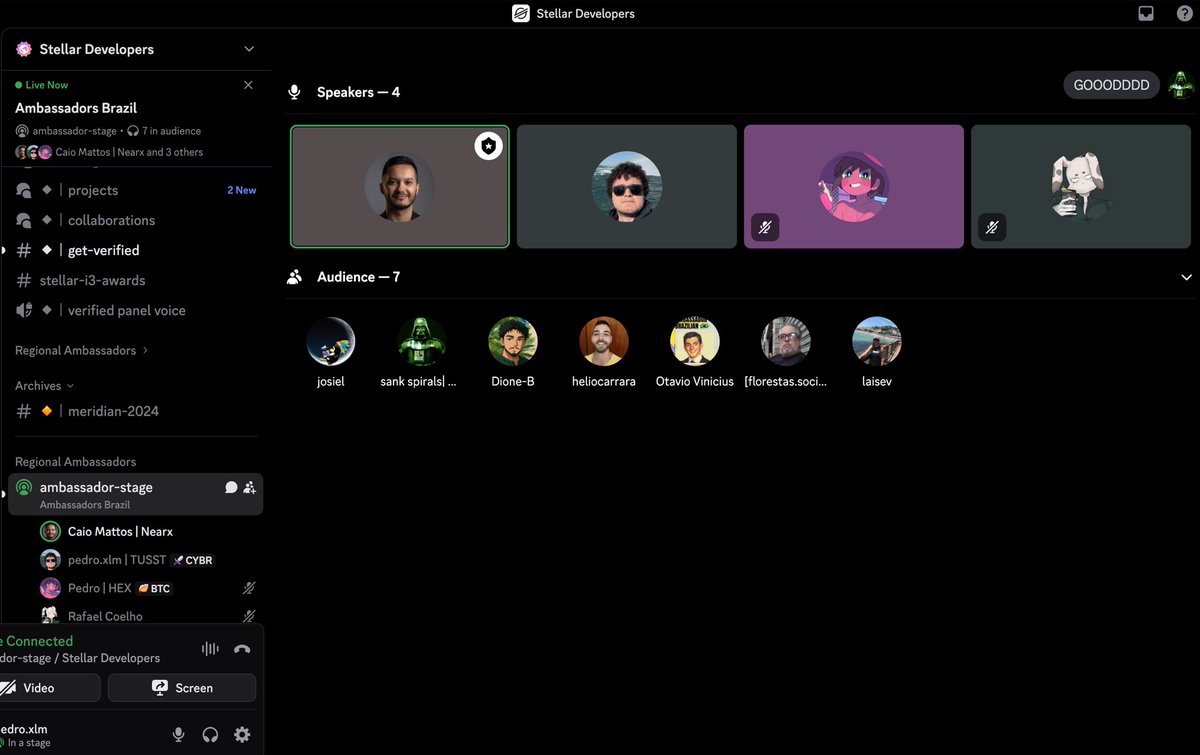Disconnect using the hang-up phone icon
Screen dimensions: 1200x755
coord(242,649)
